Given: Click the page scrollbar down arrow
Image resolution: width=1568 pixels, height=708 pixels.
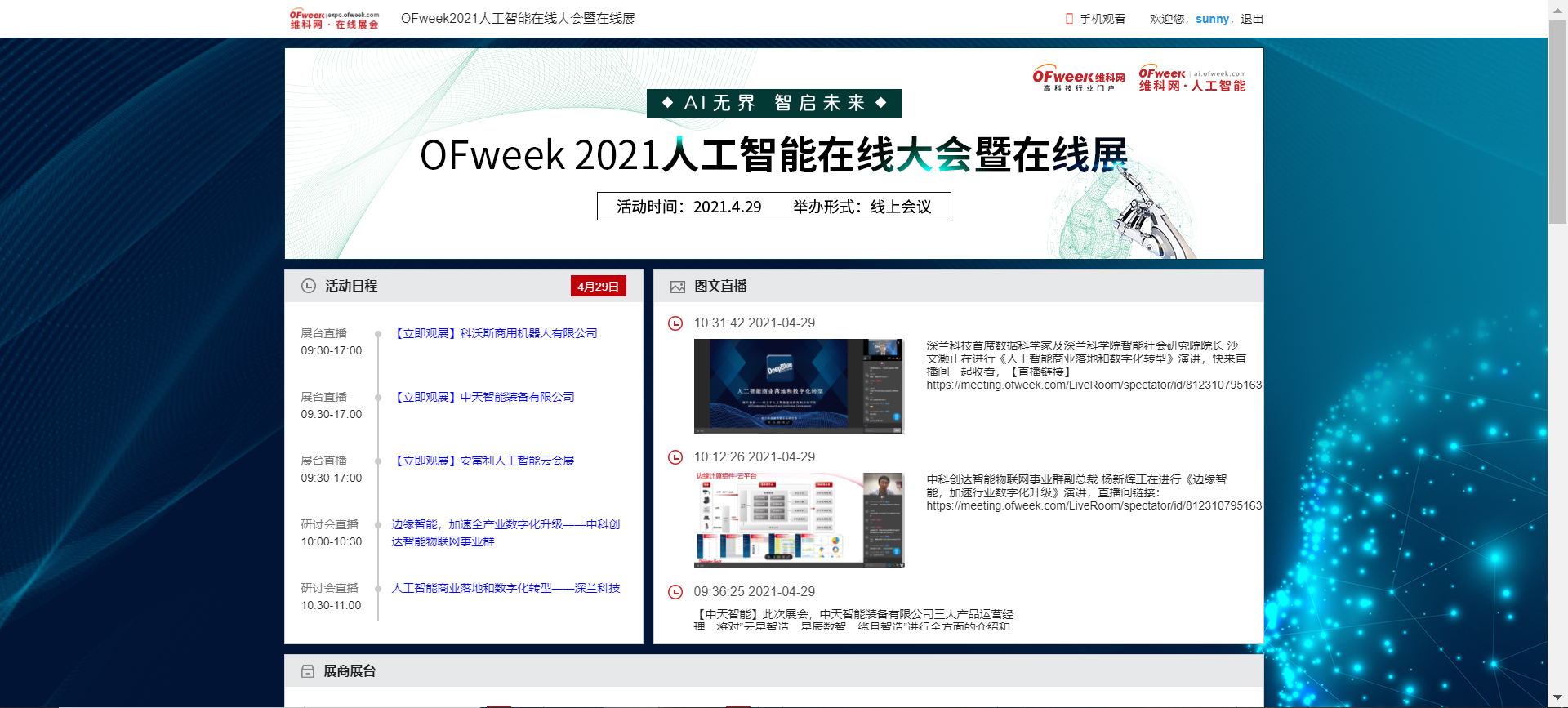Looking at the screenshot, I should pos(1558,698).
